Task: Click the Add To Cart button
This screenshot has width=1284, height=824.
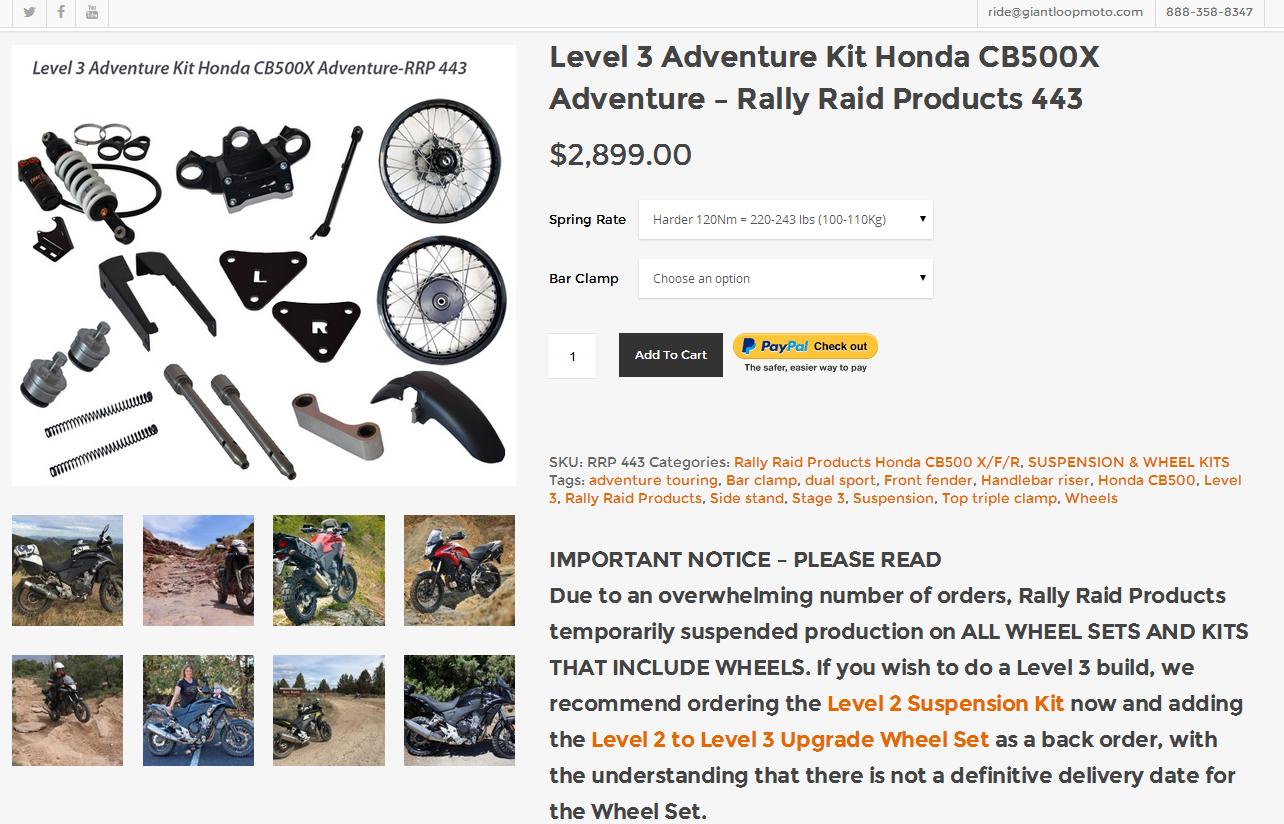Action: point(670,355)
